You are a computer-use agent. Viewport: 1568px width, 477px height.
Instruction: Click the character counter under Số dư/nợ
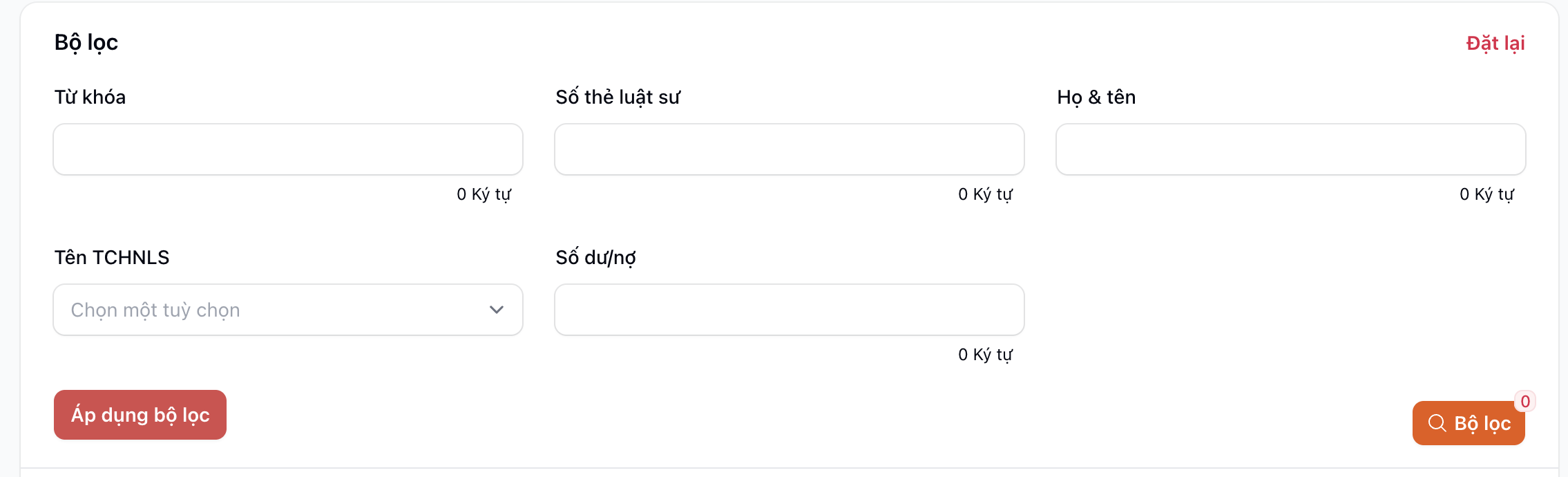pyautogui.click(x=985, y=355)
